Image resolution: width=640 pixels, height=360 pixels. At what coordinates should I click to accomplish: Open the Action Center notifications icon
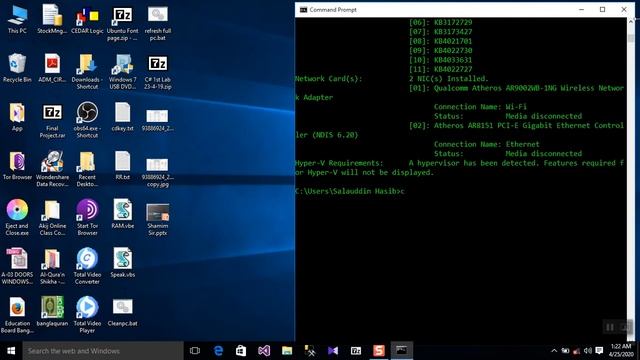[x=599, y=351]
